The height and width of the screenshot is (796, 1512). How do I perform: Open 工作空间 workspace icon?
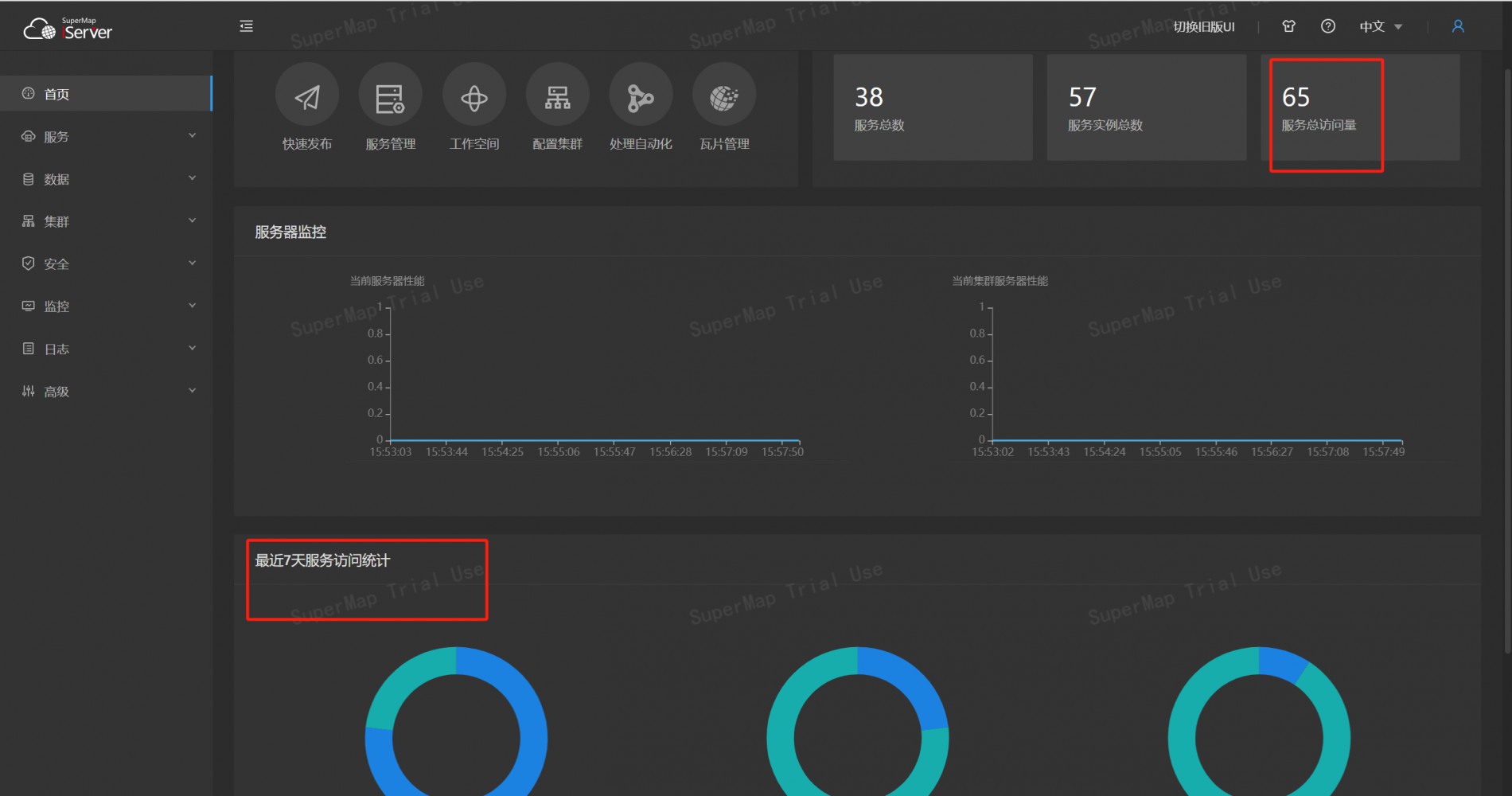(474, 96)
